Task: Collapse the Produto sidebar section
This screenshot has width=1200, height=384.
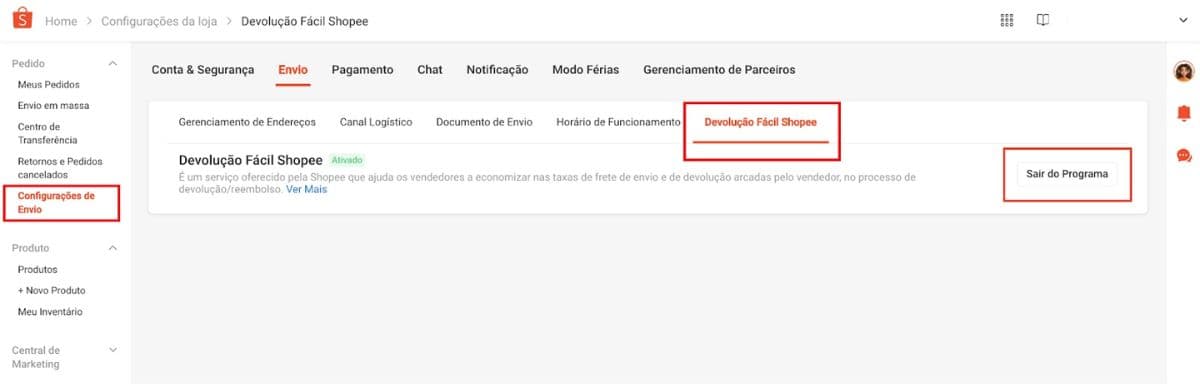Action: pos(112,247)
